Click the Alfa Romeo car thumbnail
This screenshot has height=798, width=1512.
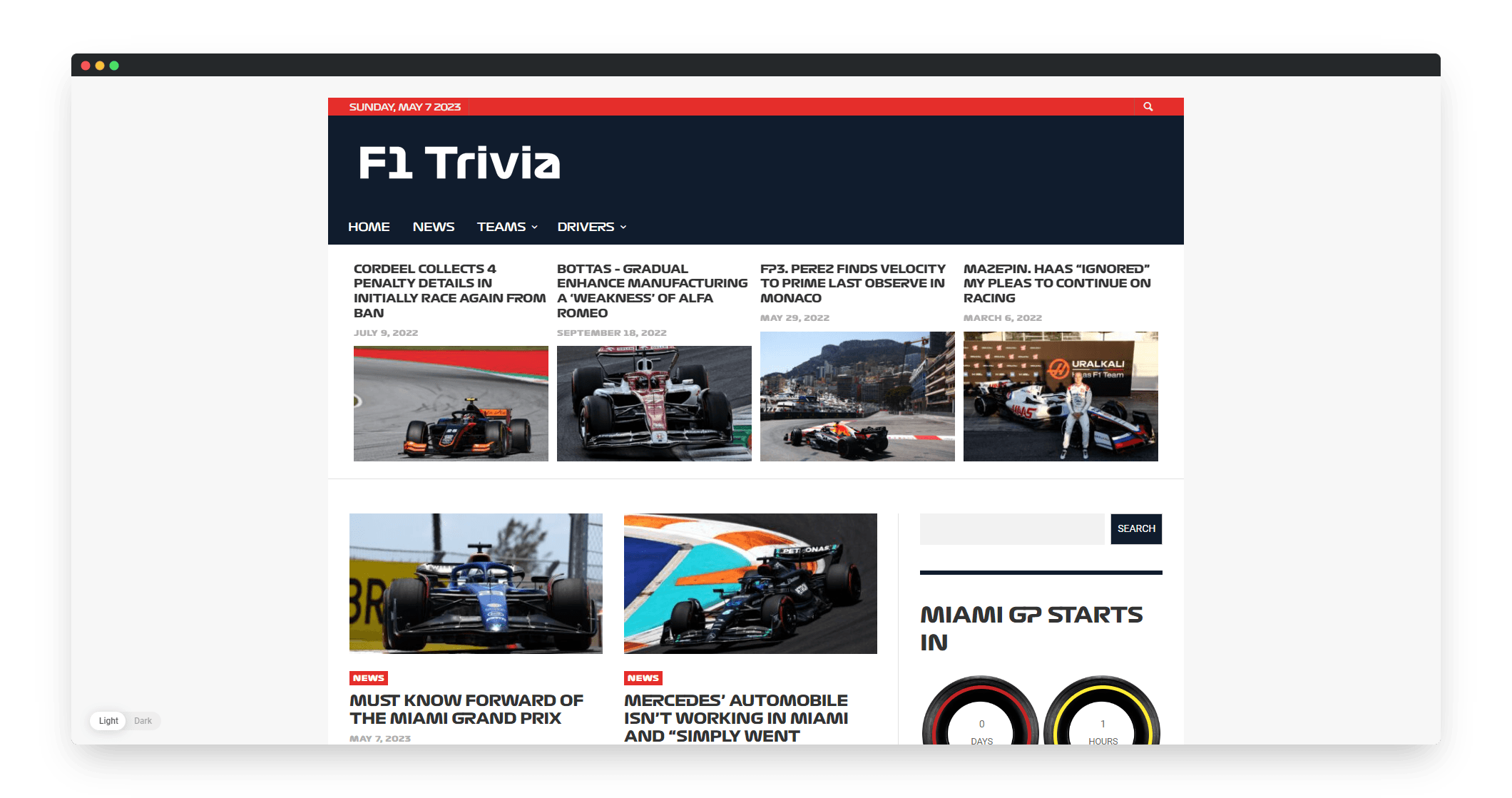(654, 404)
